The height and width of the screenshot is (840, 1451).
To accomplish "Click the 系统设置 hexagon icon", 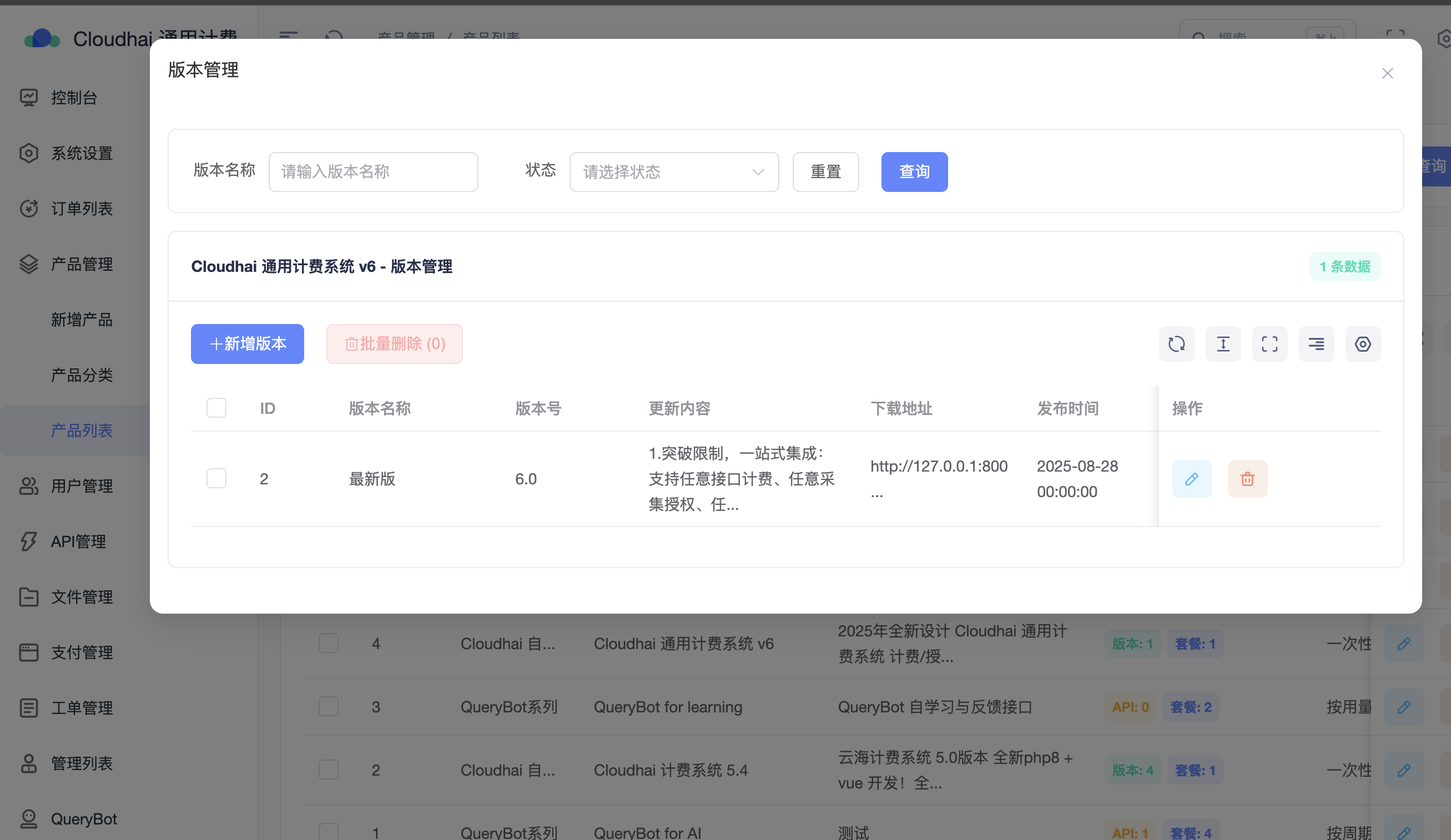I will tap(28, 153).
